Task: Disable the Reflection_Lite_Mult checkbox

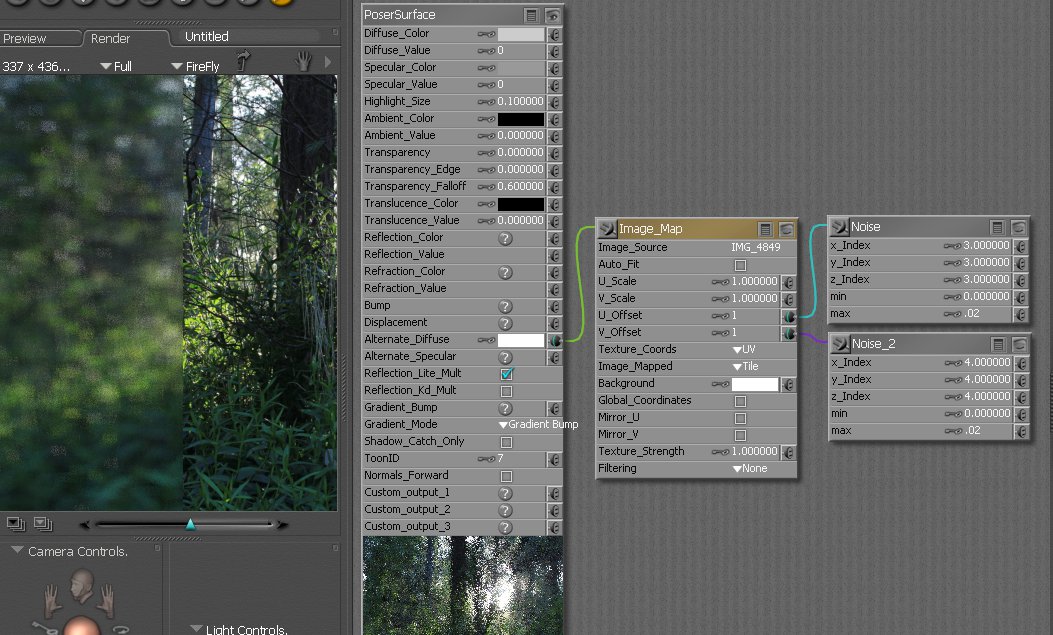Action: pos(507,373)
